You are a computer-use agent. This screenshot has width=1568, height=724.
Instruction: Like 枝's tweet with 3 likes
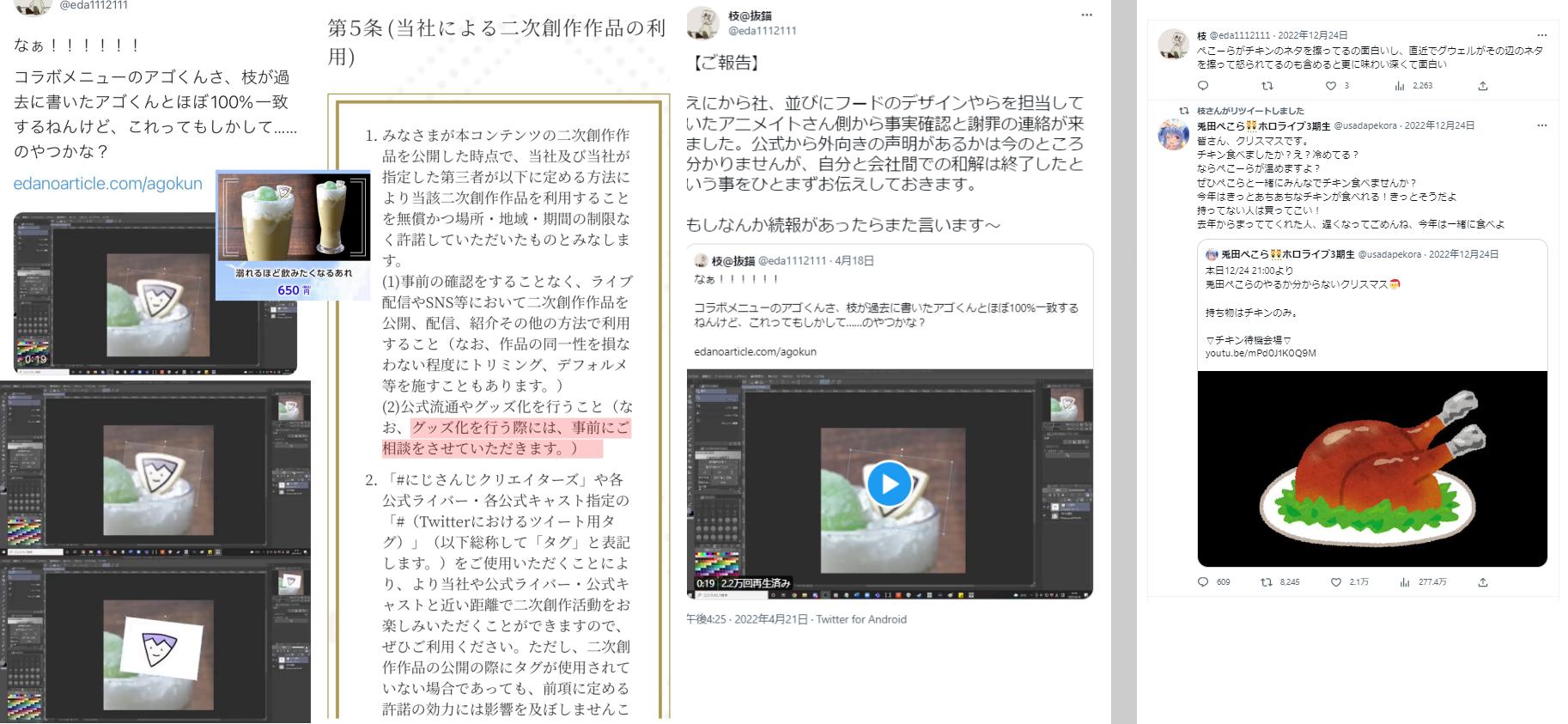tap(1331, 86)
